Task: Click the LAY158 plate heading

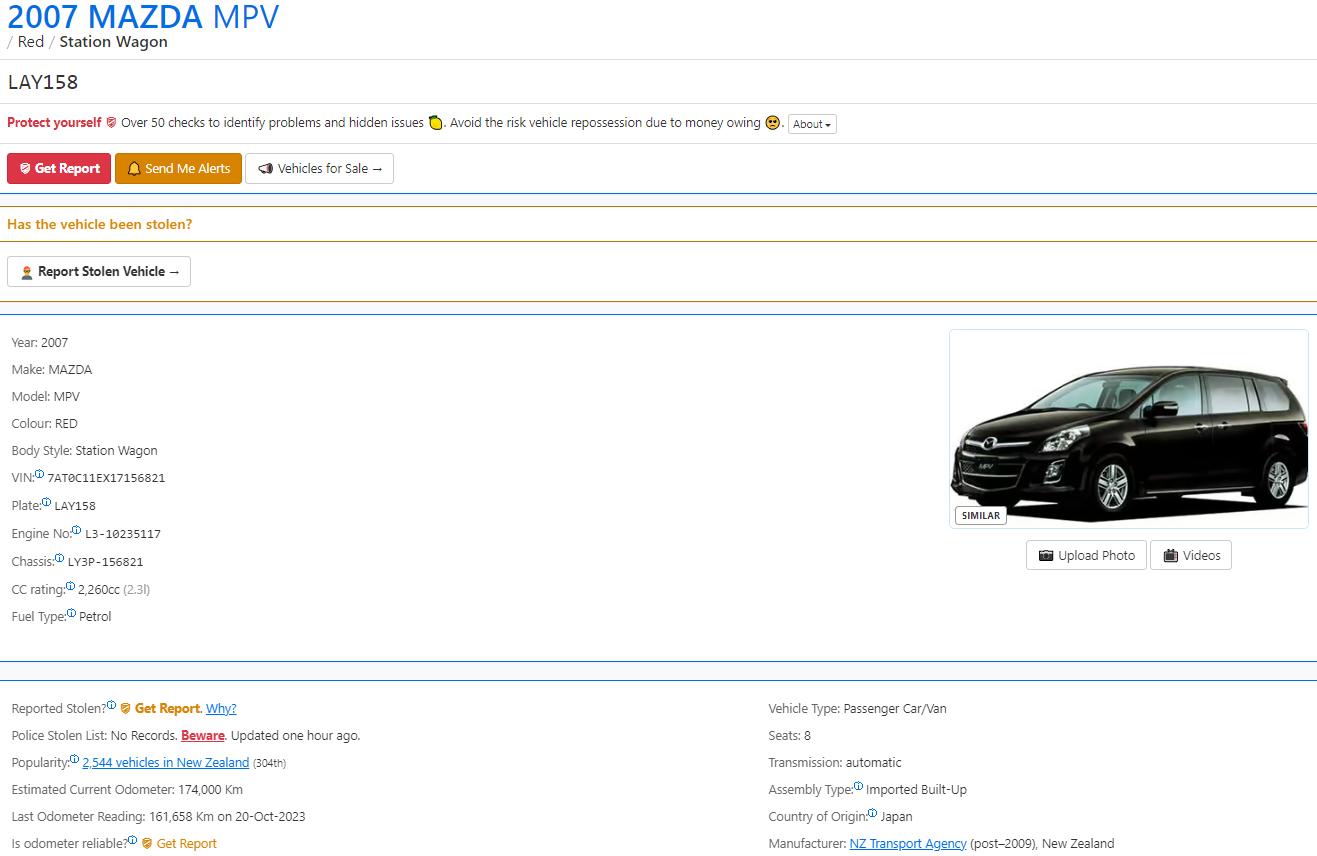Action: (43, 82)
